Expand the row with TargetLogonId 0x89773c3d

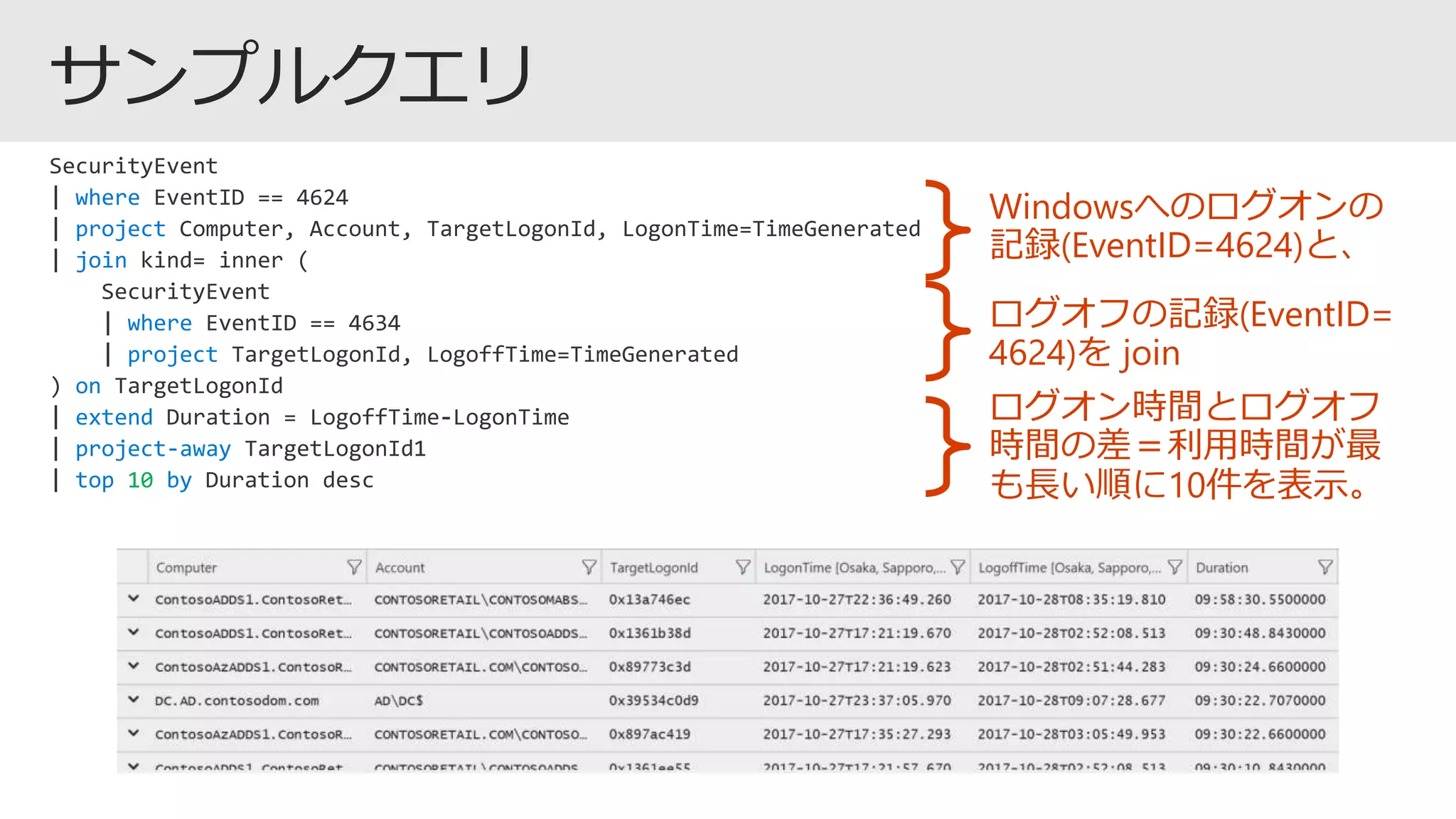(133, 666)
